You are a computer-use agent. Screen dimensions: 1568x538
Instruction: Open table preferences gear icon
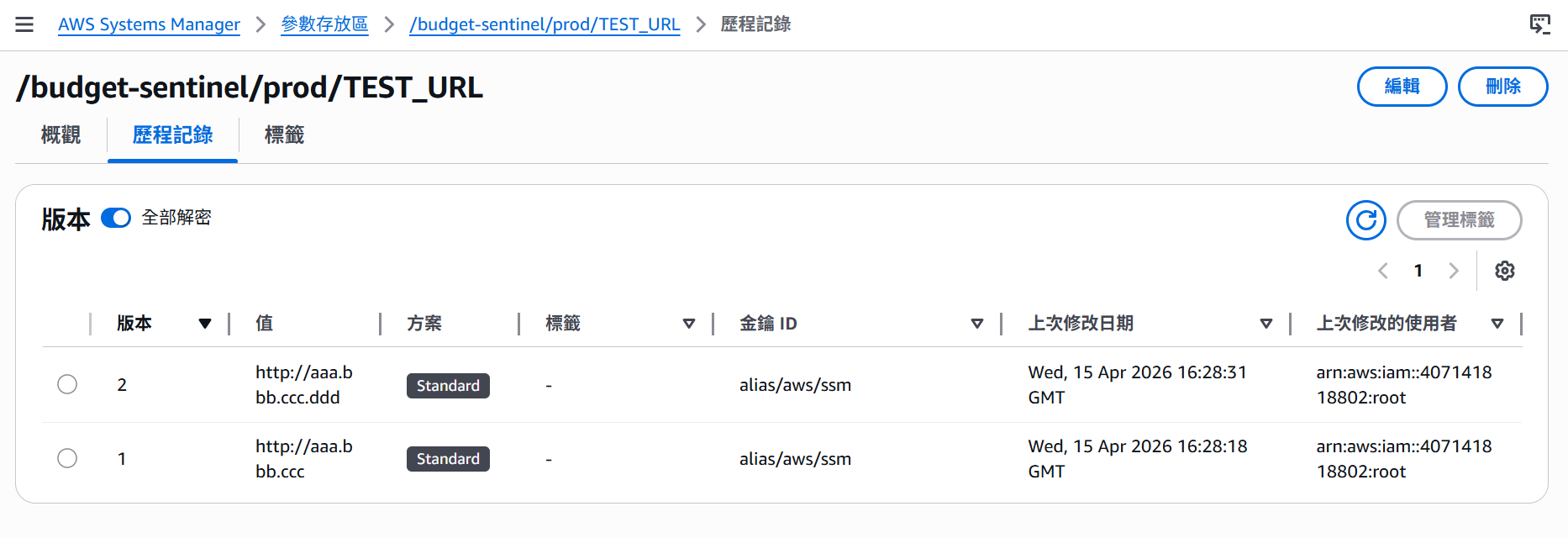click(x=1505, y=271)
